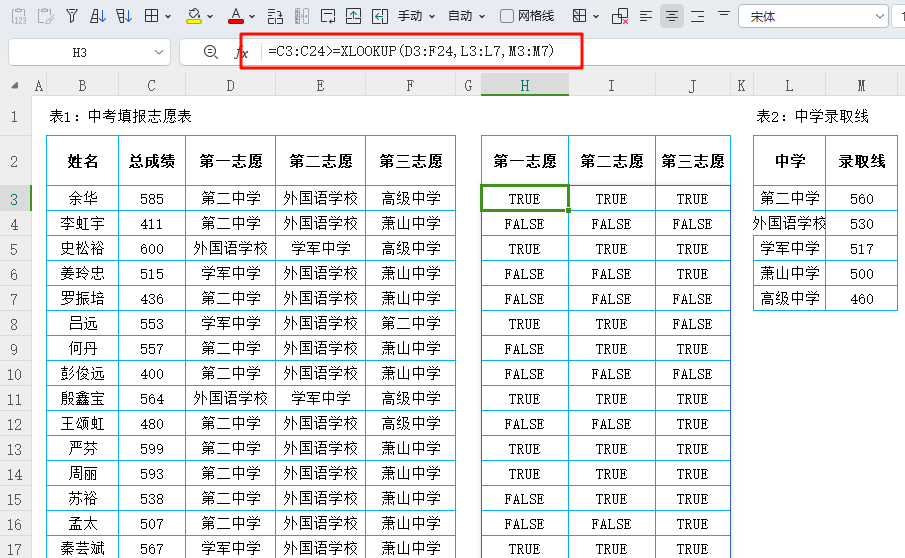The width and height of the screenshot is (905, 558).
Task: Sort ascending with the A-Z arrow icon
Action: pyautogui.click(x=98, y=16)
